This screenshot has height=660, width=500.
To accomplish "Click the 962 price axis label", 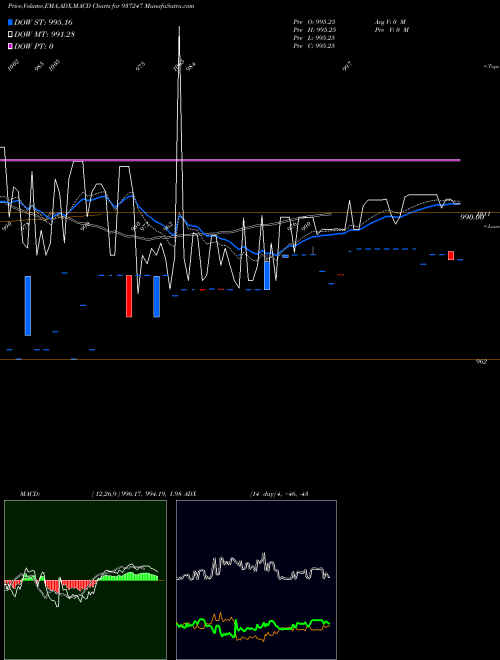I will point(481,362).
